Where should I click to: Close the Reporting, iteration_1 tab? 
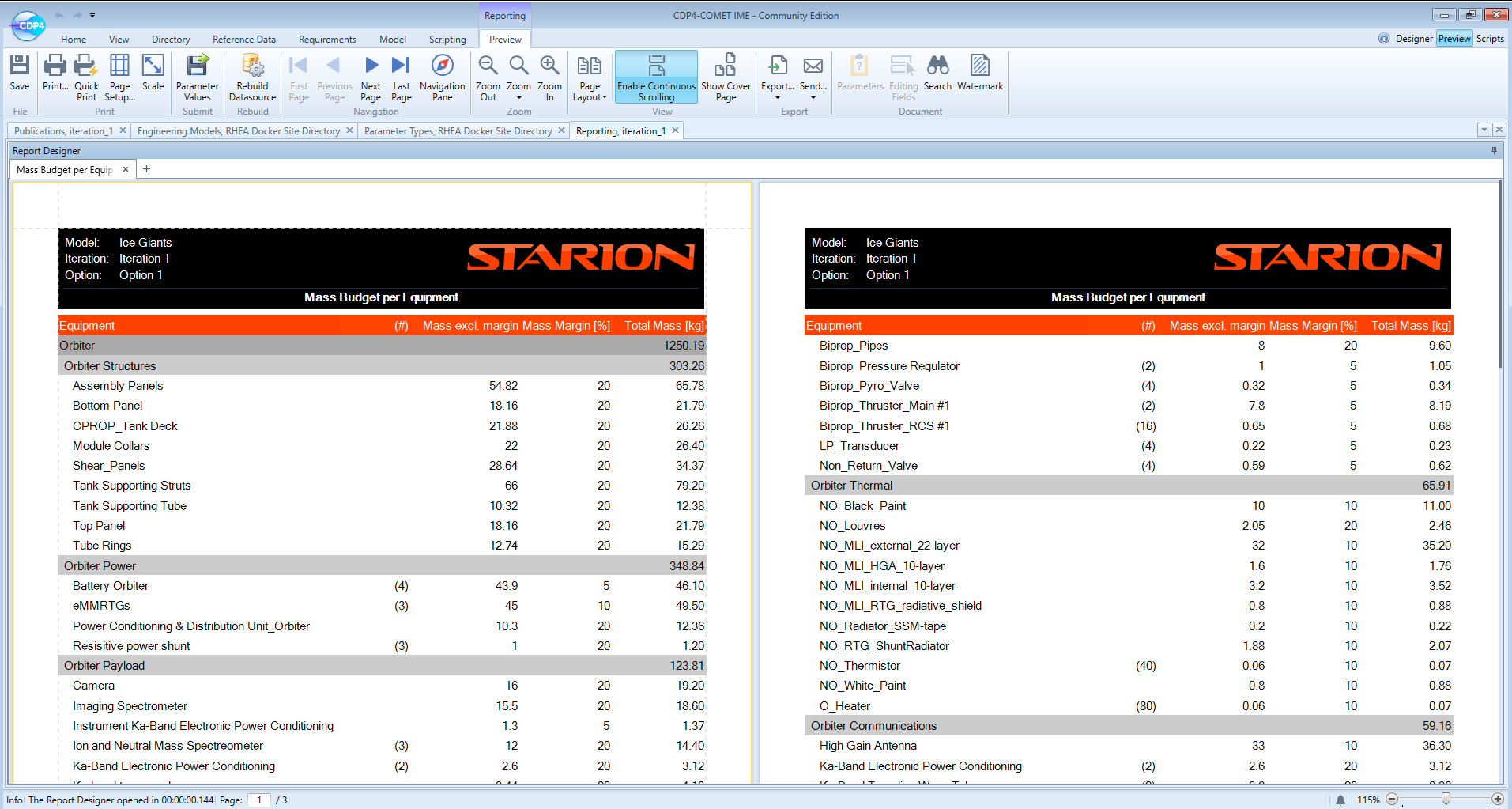point(675,130)
